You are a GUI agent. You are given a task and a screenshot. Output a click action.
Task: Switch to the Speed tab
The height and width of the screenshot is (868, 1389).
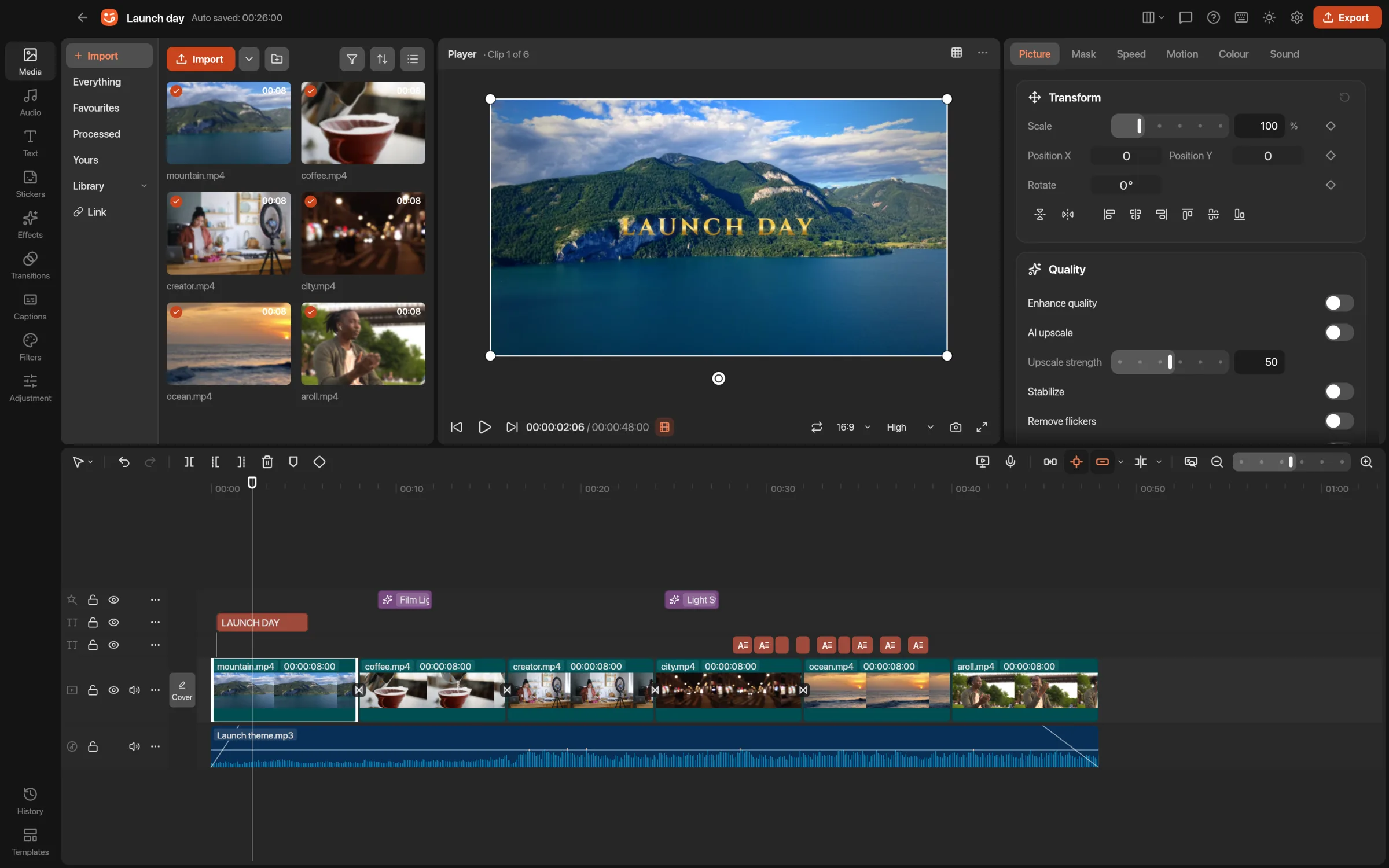tap(1131, 54)
